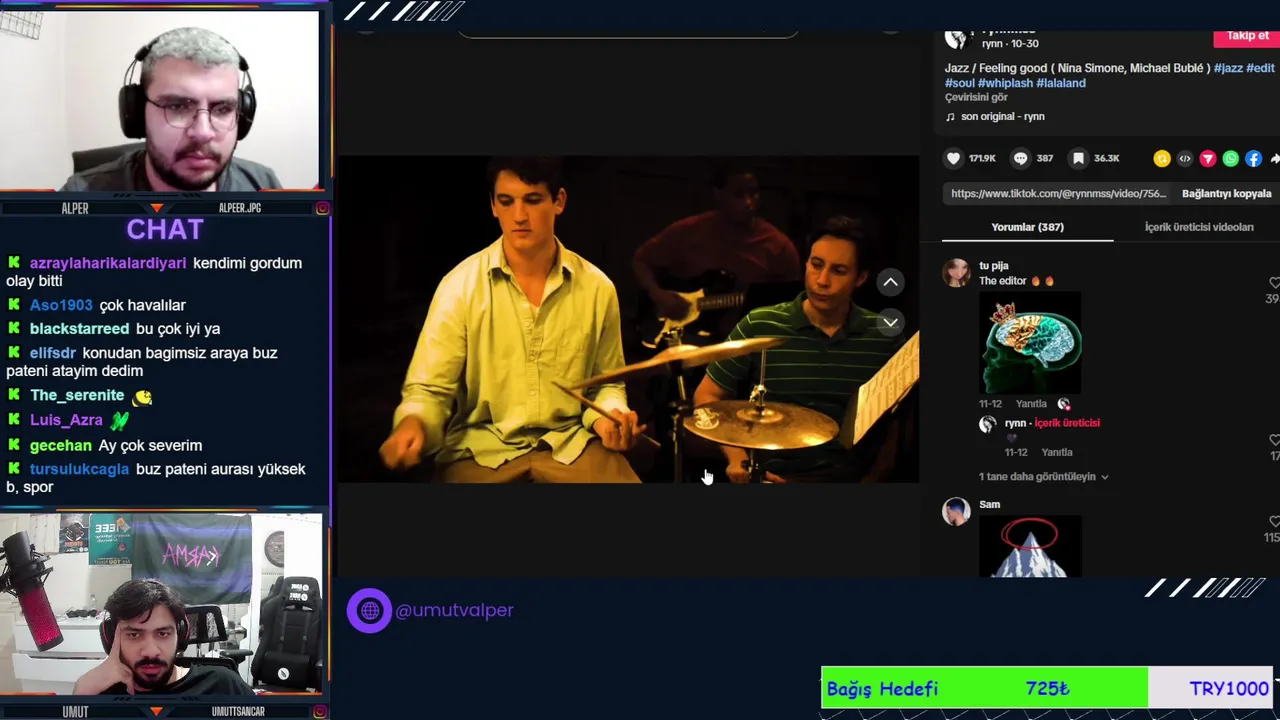1280x720 pixels.
Task: Switch to Yorumlar (387) tab
Action: click(x=1027, y=227)
